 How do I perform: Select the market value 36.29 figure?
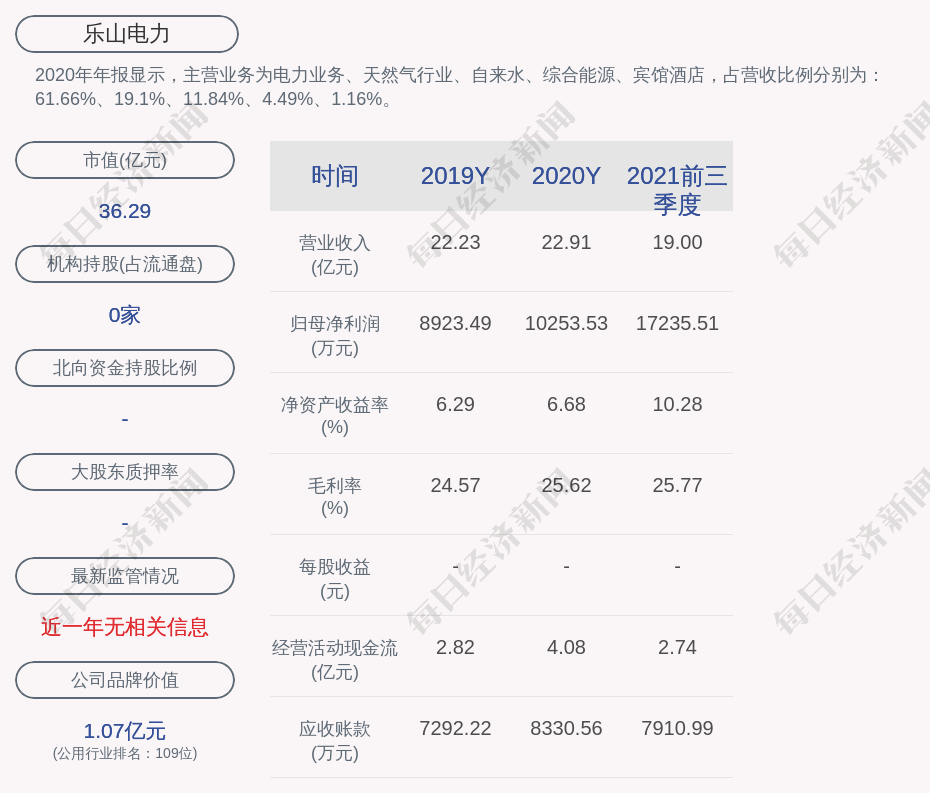pyautogui.click(x=125, y=211)
